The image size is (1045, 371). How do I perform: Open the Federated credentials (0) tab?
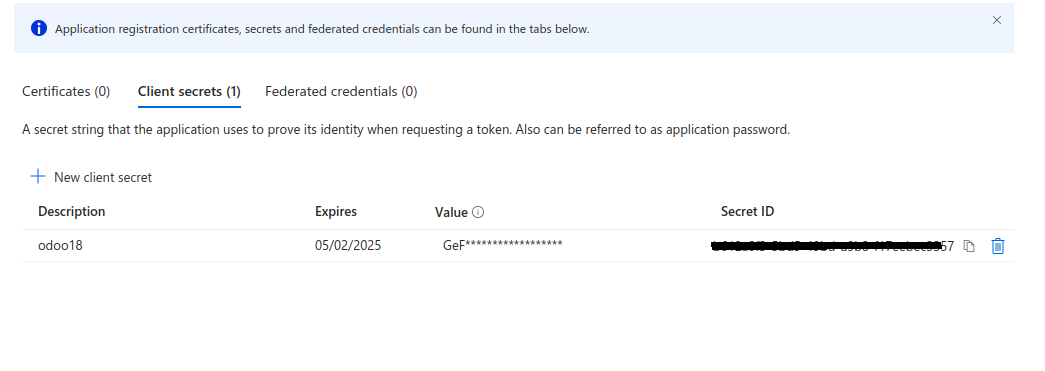341,92
